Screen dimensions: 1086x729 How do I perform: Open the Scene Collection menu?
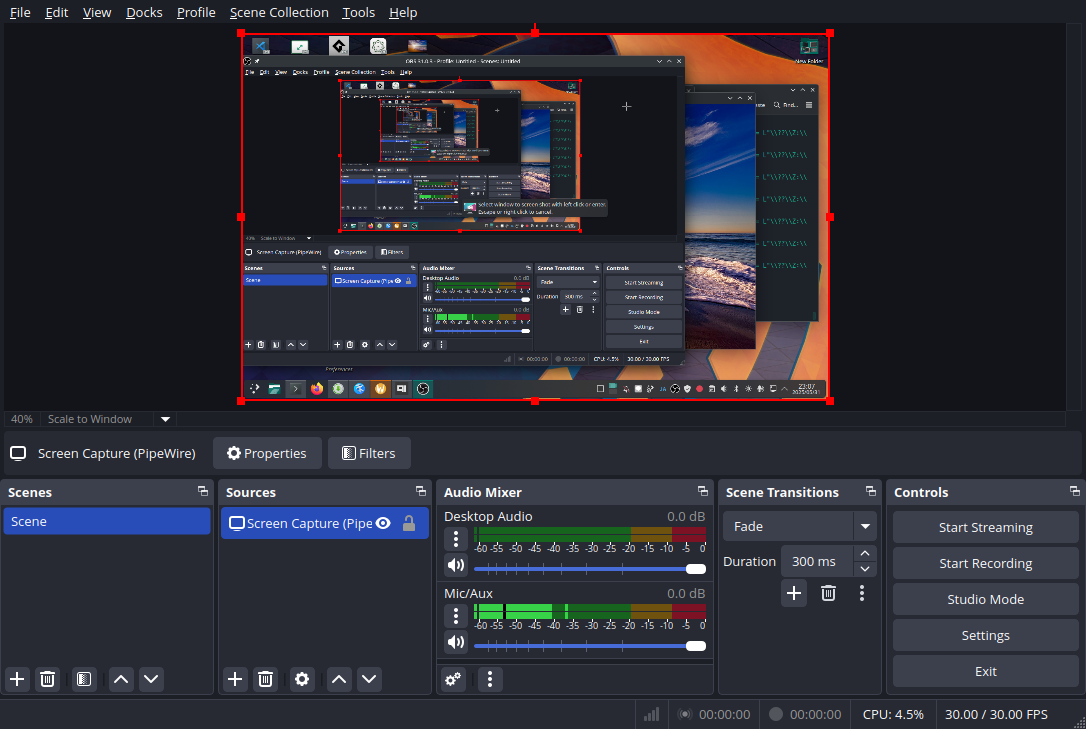[279, 12]
